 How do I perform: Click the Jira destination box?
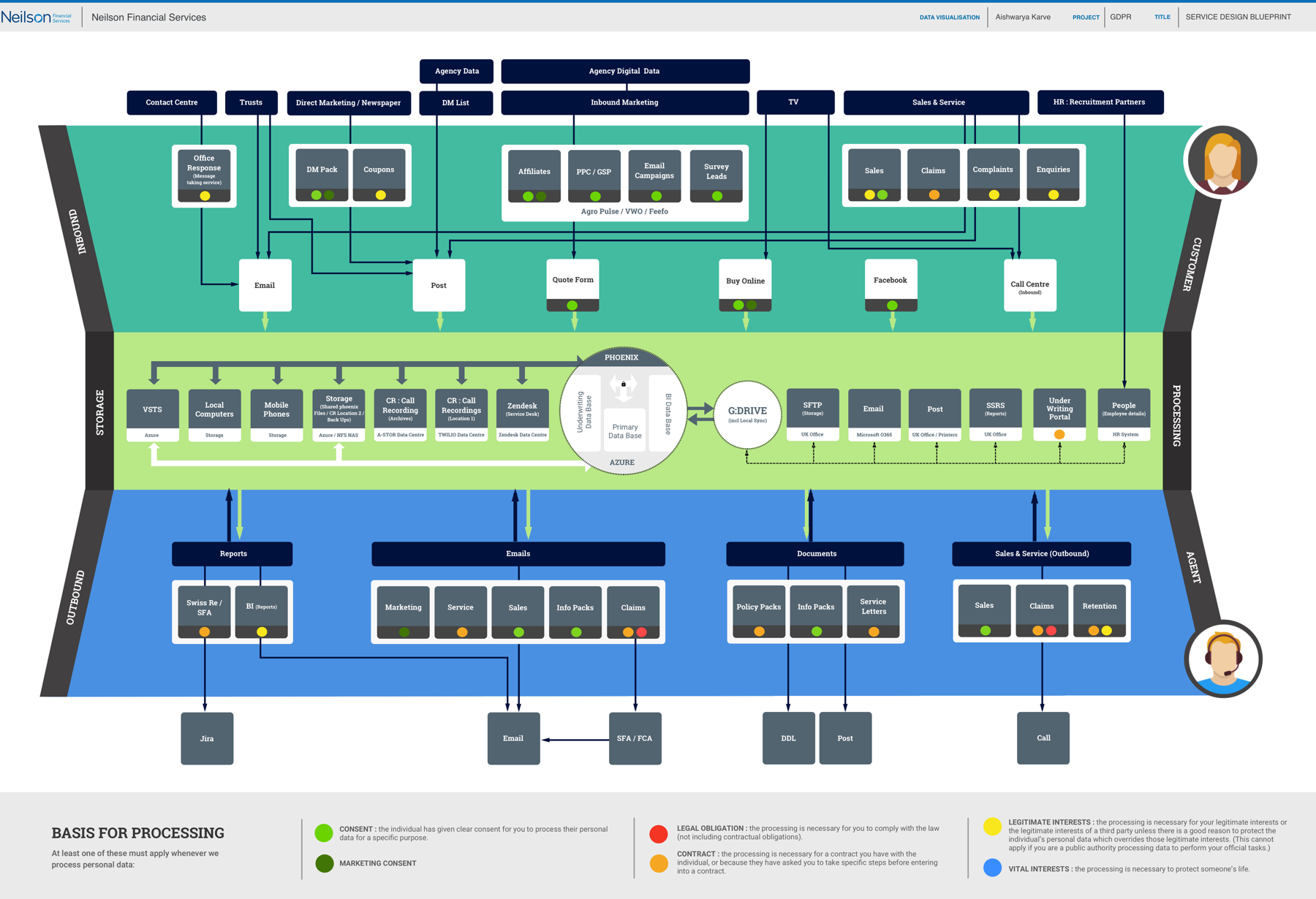coord(207,738)
